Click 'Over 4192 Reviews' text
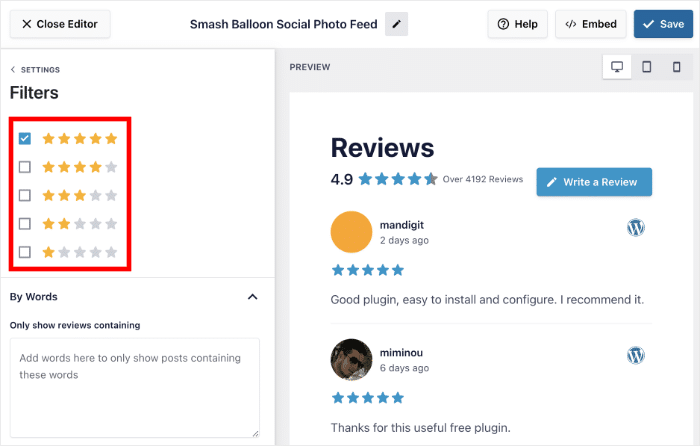700x446 pixels. click(483, 179)
